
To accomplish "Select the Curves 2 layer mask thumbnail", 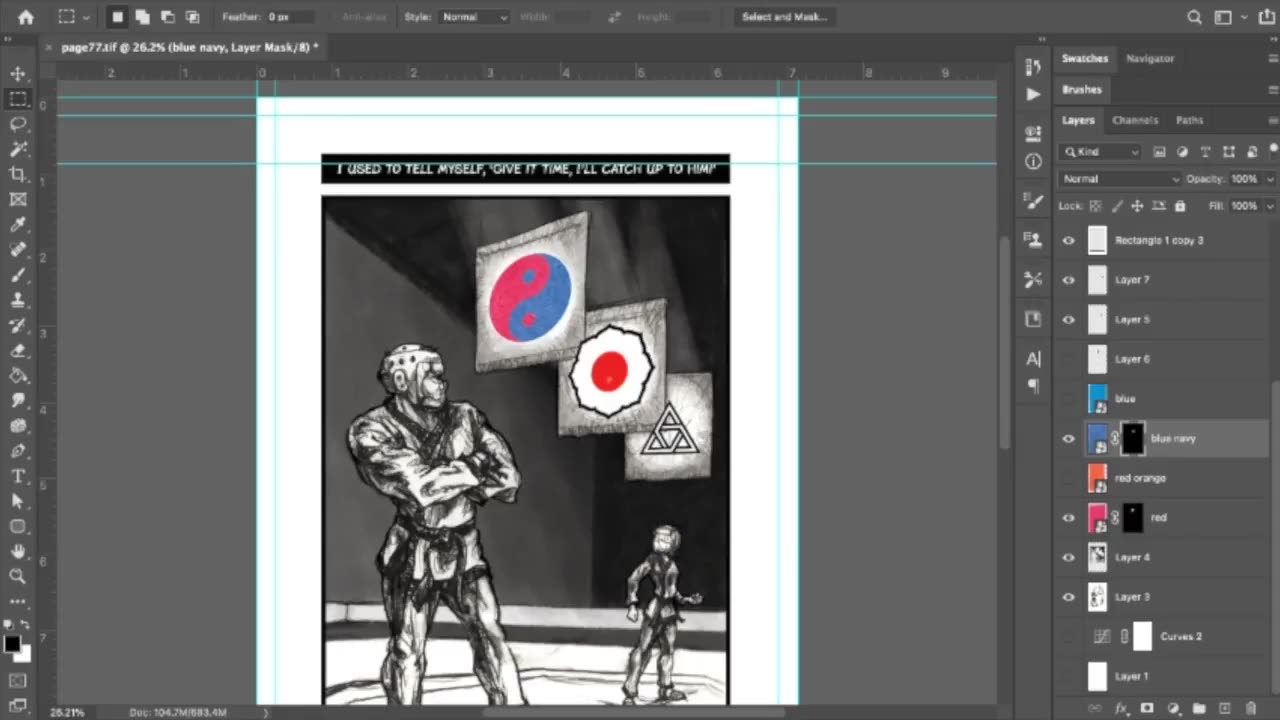I will click(1142, 636).
